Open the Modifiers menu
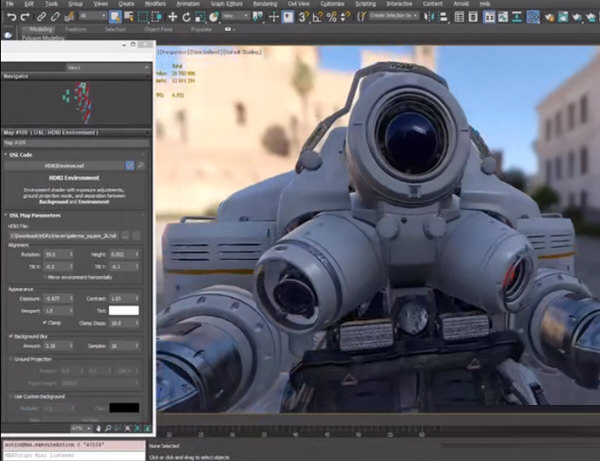The width and height of the screenshot is (600, 461). (155, 4)
